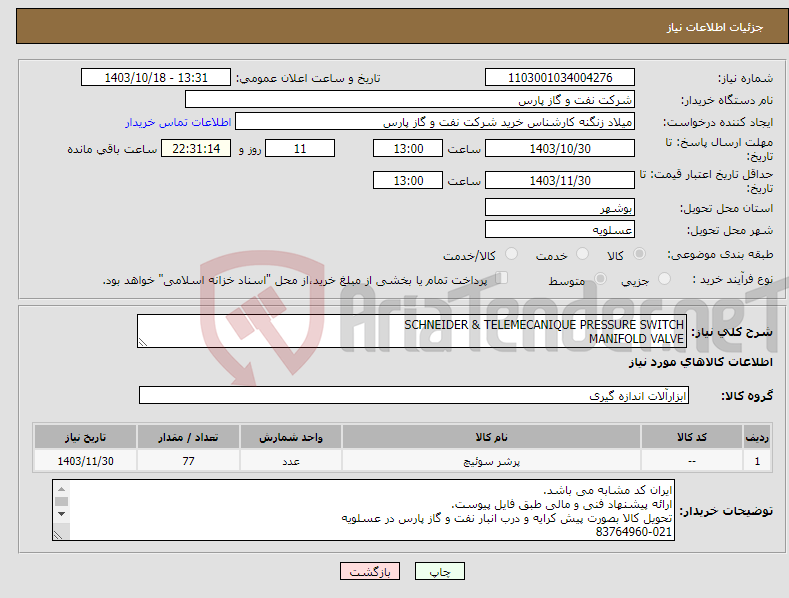This screenshot has height=598, width=789.
Task: Click the unit cell عدد
Action: pyautogui.click(x=291, y=461)
